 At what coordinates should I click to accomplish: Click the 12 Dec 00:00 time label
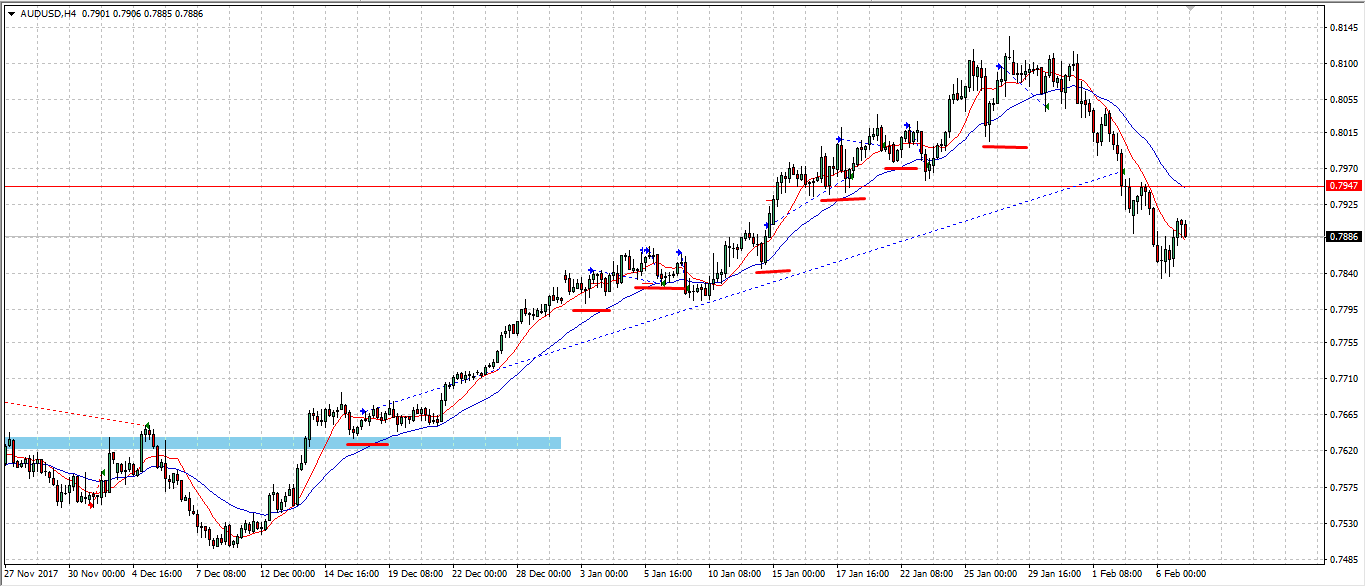click(289, 574)
